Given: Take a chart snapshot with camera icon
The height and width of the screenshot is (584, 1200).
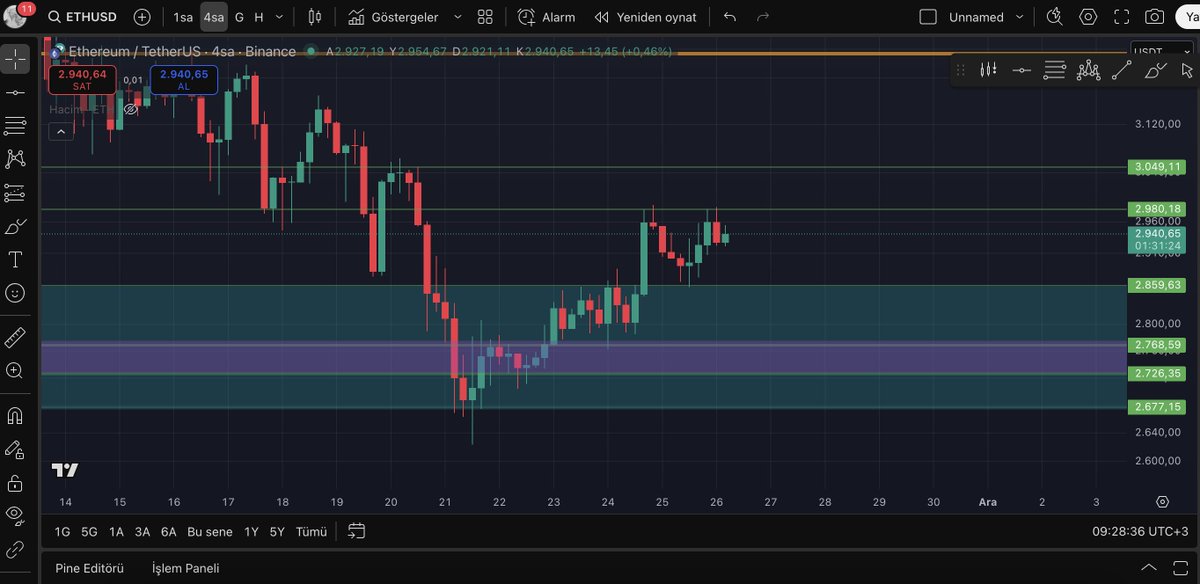Looking at the screenshot, I should pos(1155,17).
